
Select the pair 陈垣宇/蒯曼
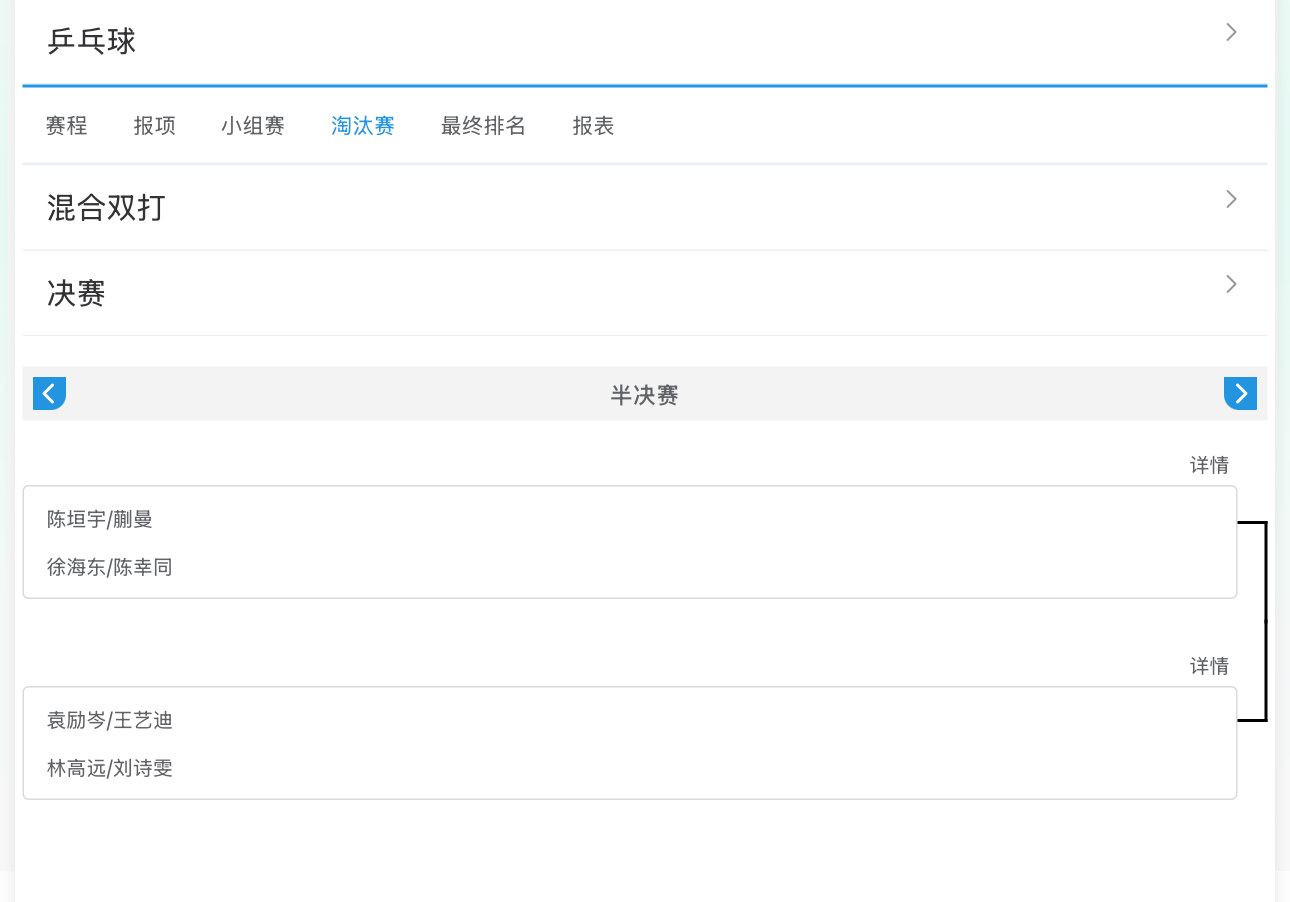pos(100,519)
